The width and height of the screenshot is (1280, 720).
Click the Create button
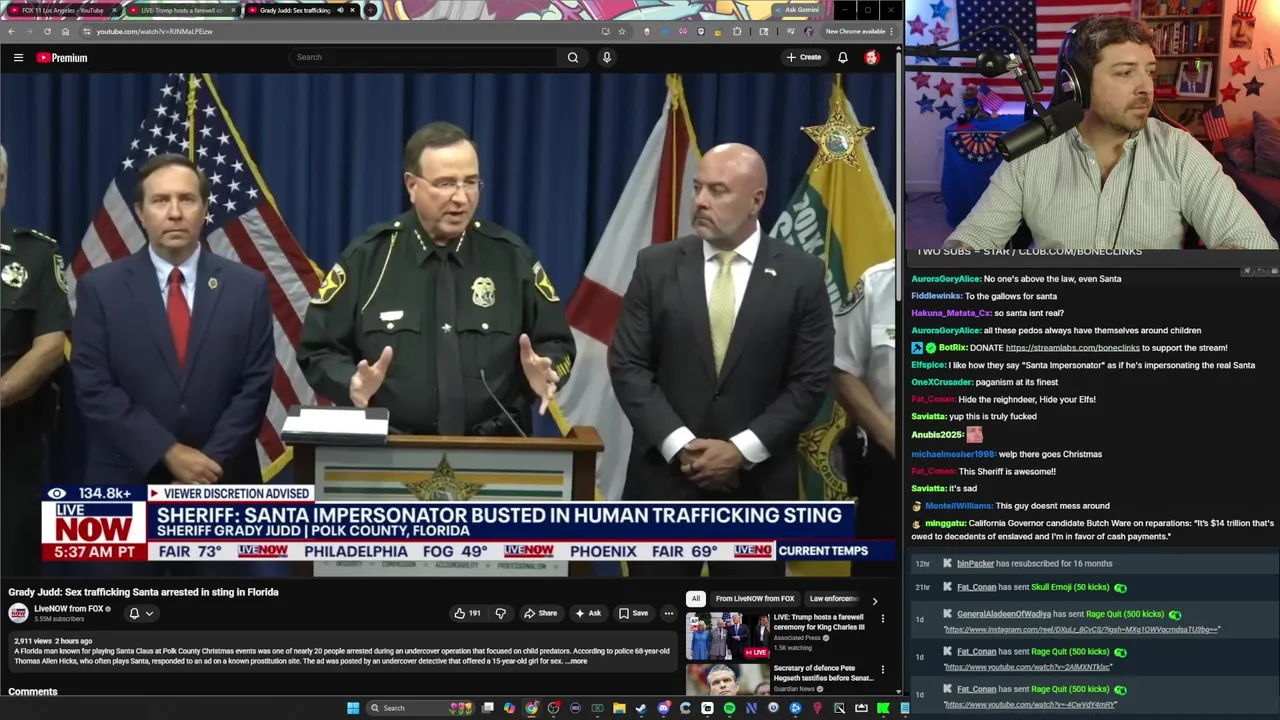pyautogui.click(x=804, y=57)
